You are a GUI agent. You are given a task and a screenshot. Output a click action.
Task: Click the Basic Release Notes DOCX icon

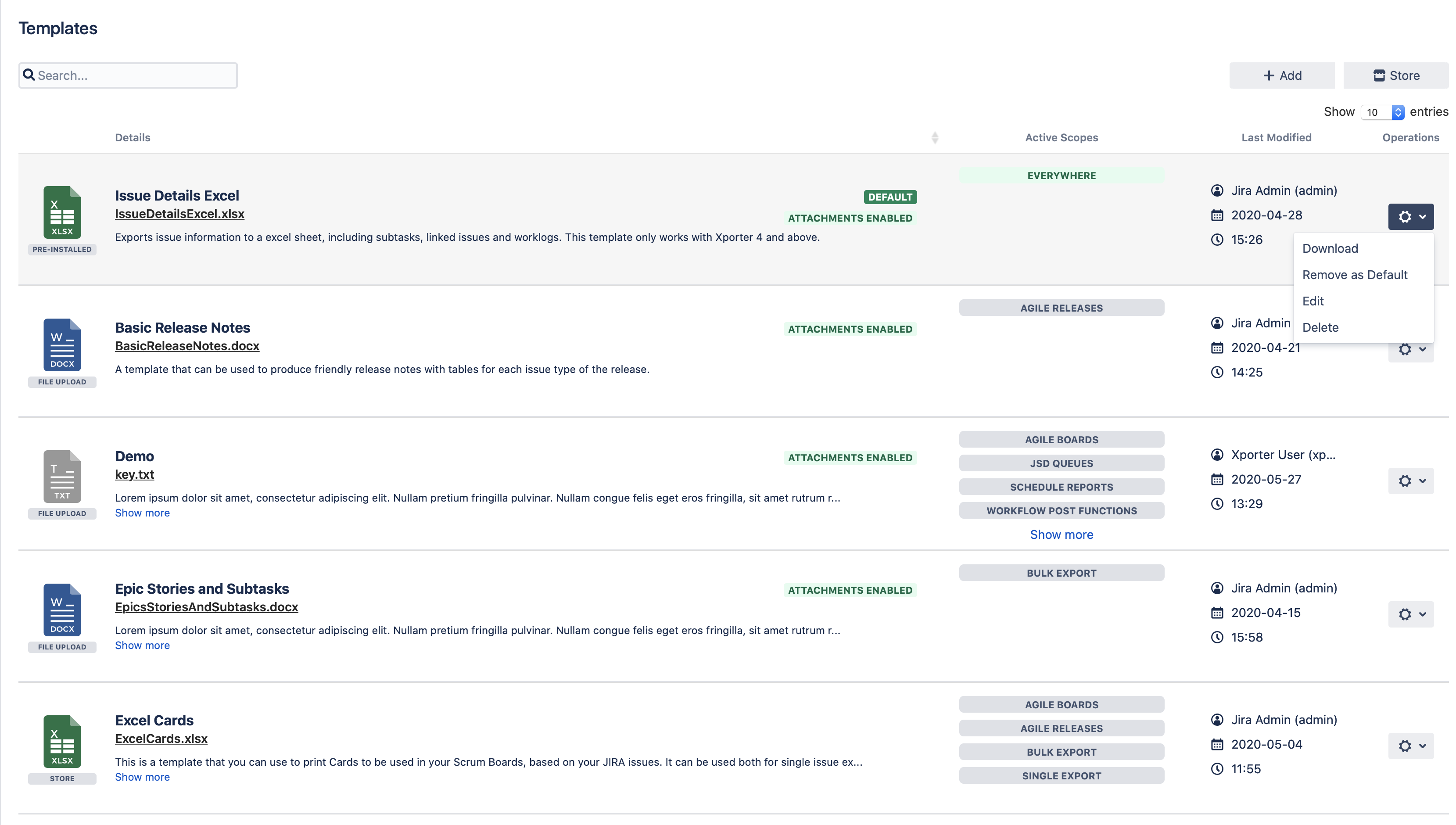(x=62, y=344)
